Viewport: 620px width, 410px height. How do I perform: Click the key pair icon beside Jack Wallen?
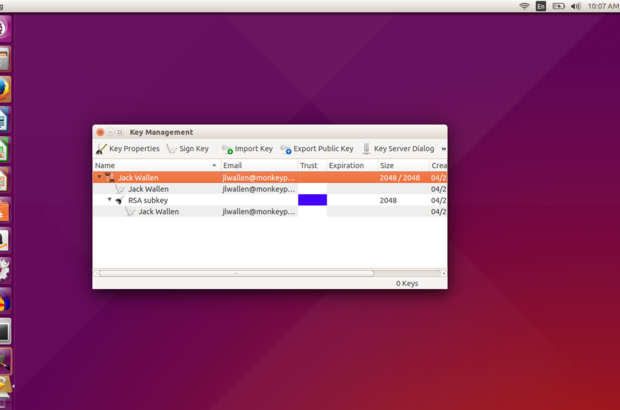(x=110, y=178)
